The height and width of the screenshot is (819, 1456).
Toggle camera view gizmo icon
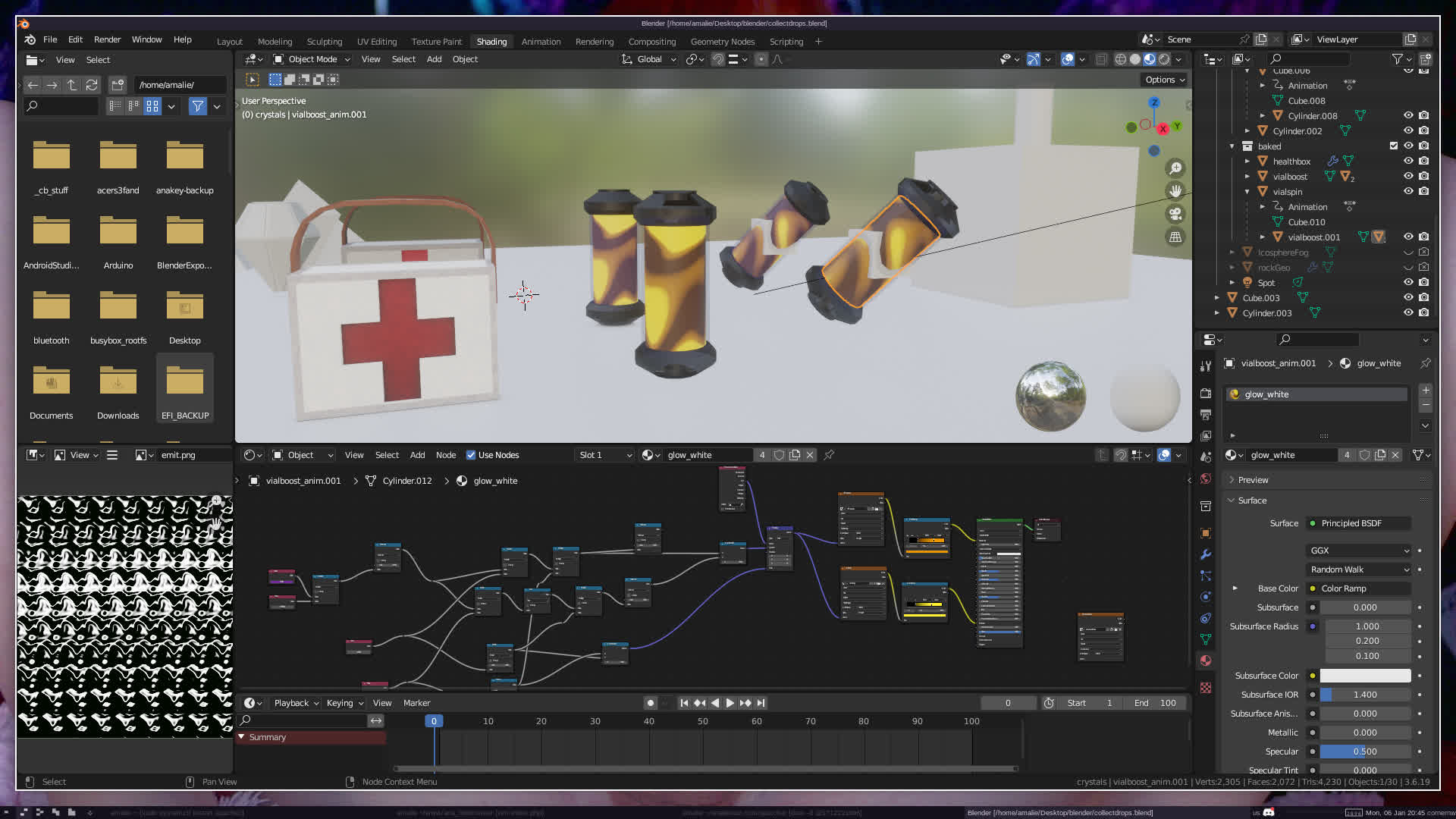pyautogui.click(x=1175, y=214)
